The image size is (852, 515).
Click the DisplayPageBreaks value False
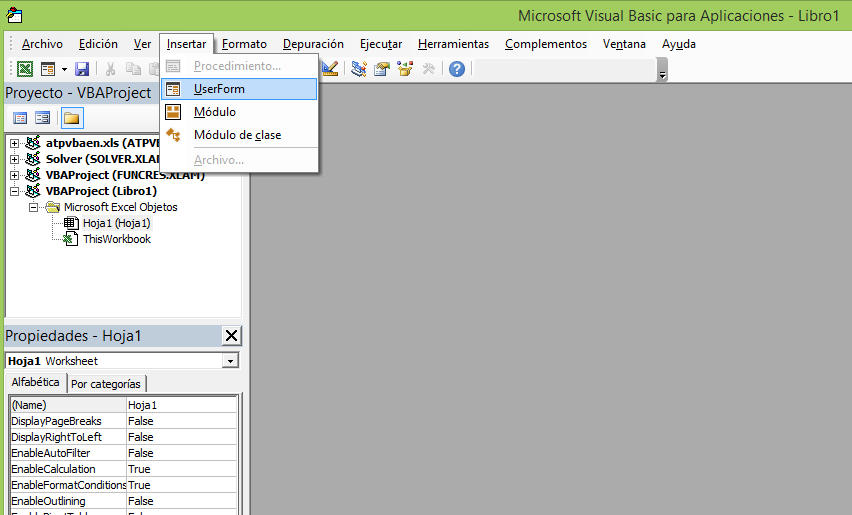click(x=181, y=421)
